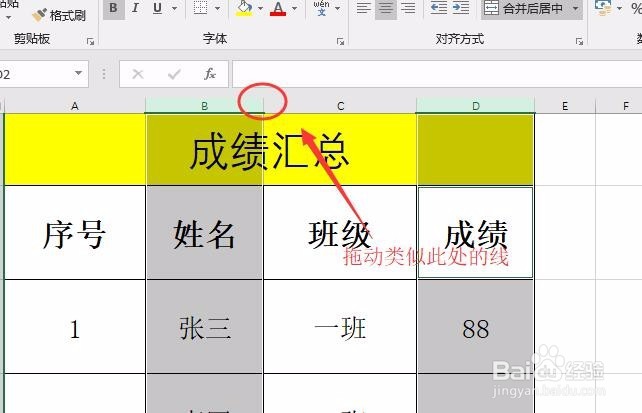Select column A header
The width and height of the screenshot is (642, 413).
75,106
